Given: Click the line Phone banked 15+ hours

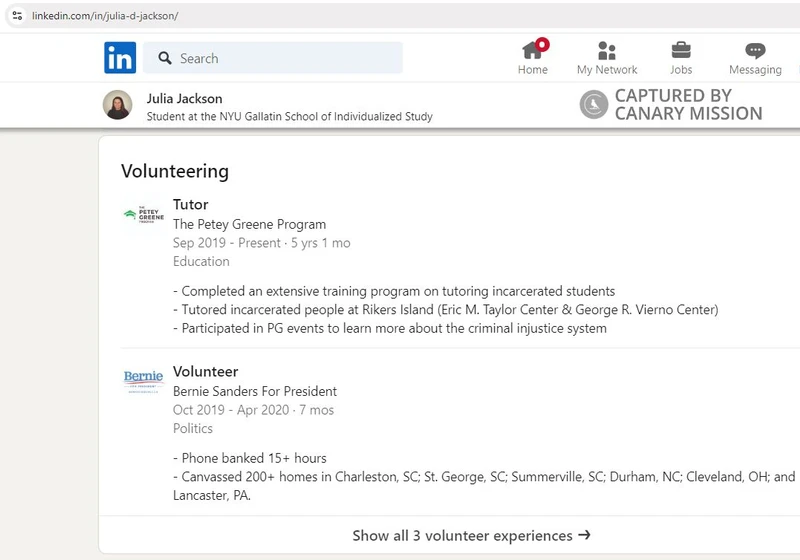Looking at the screenshot, I should (x=250, y=458).
